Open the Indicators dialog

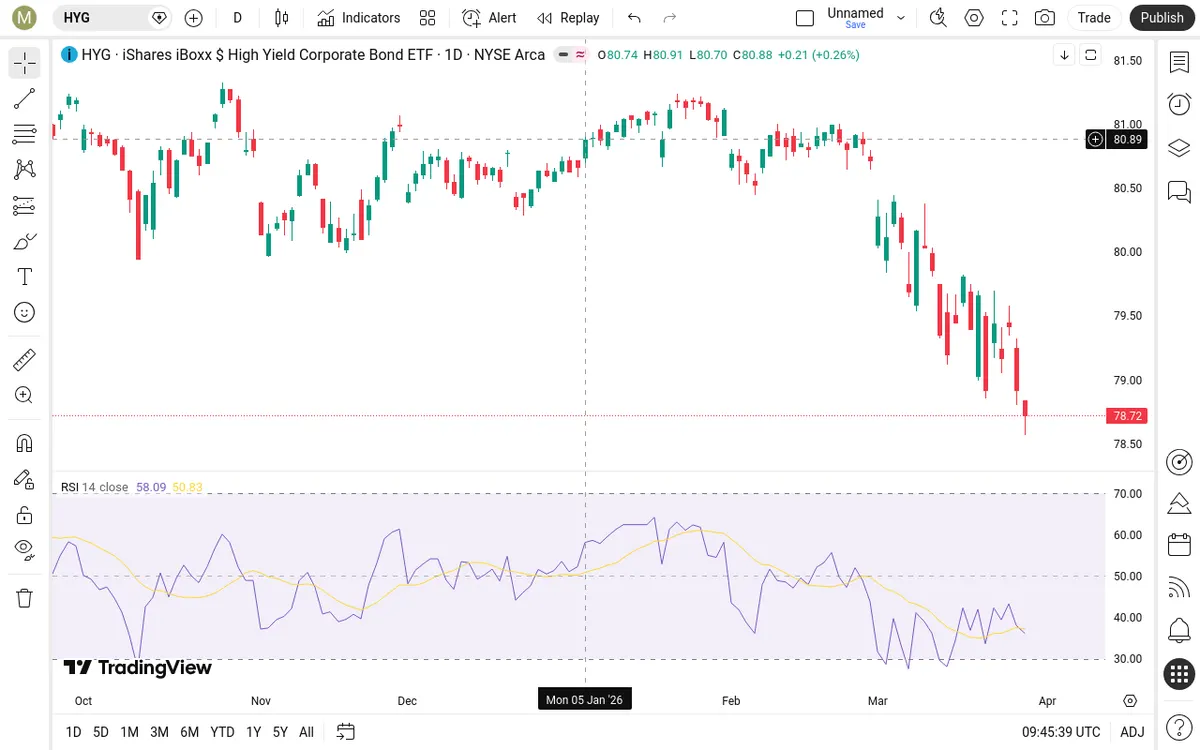pos(359,18)
